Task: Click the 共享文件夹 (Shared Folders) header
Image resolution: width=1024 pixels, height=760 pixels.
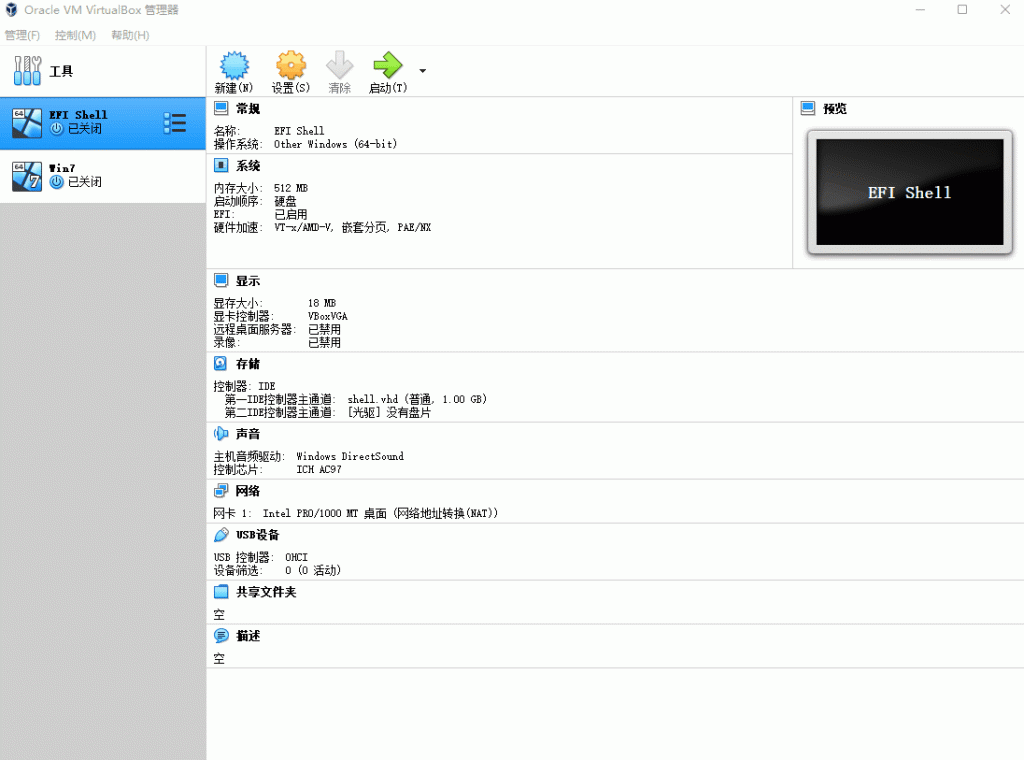Action: click(x=265, y=592)
